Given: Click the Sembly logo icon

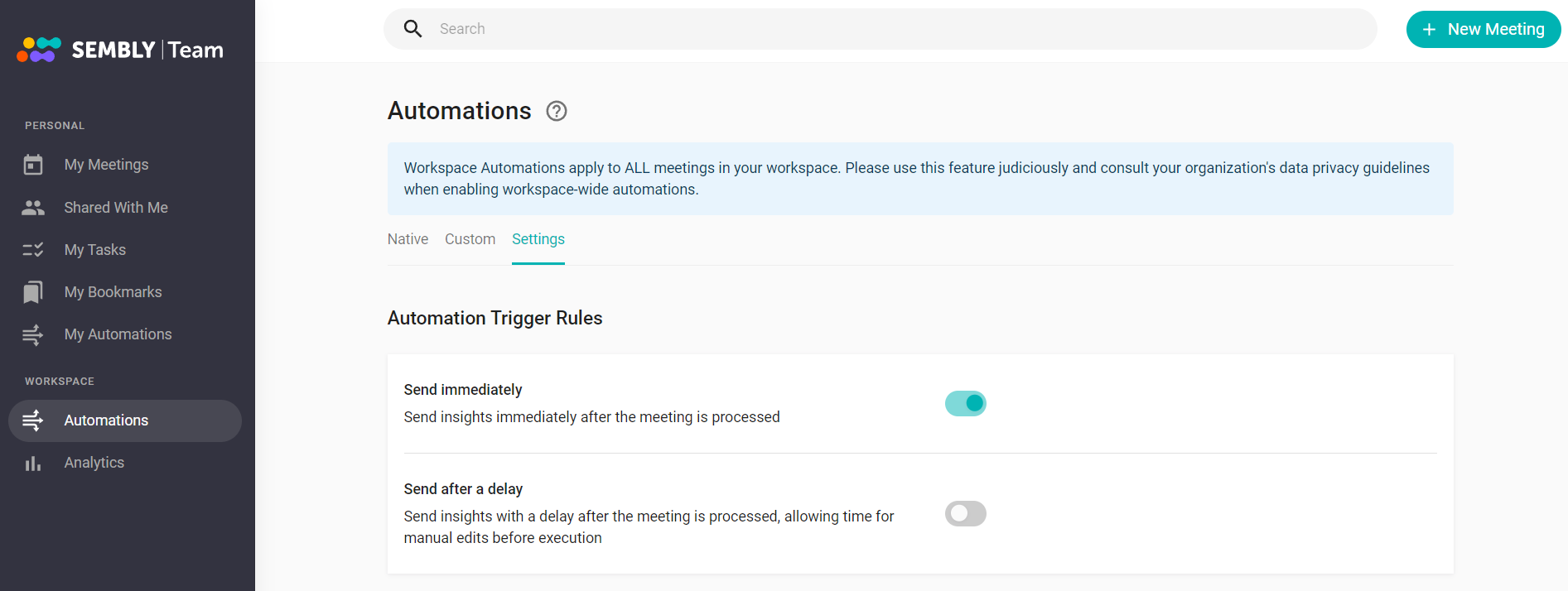Looking at the screenshot, I should 39,50.
